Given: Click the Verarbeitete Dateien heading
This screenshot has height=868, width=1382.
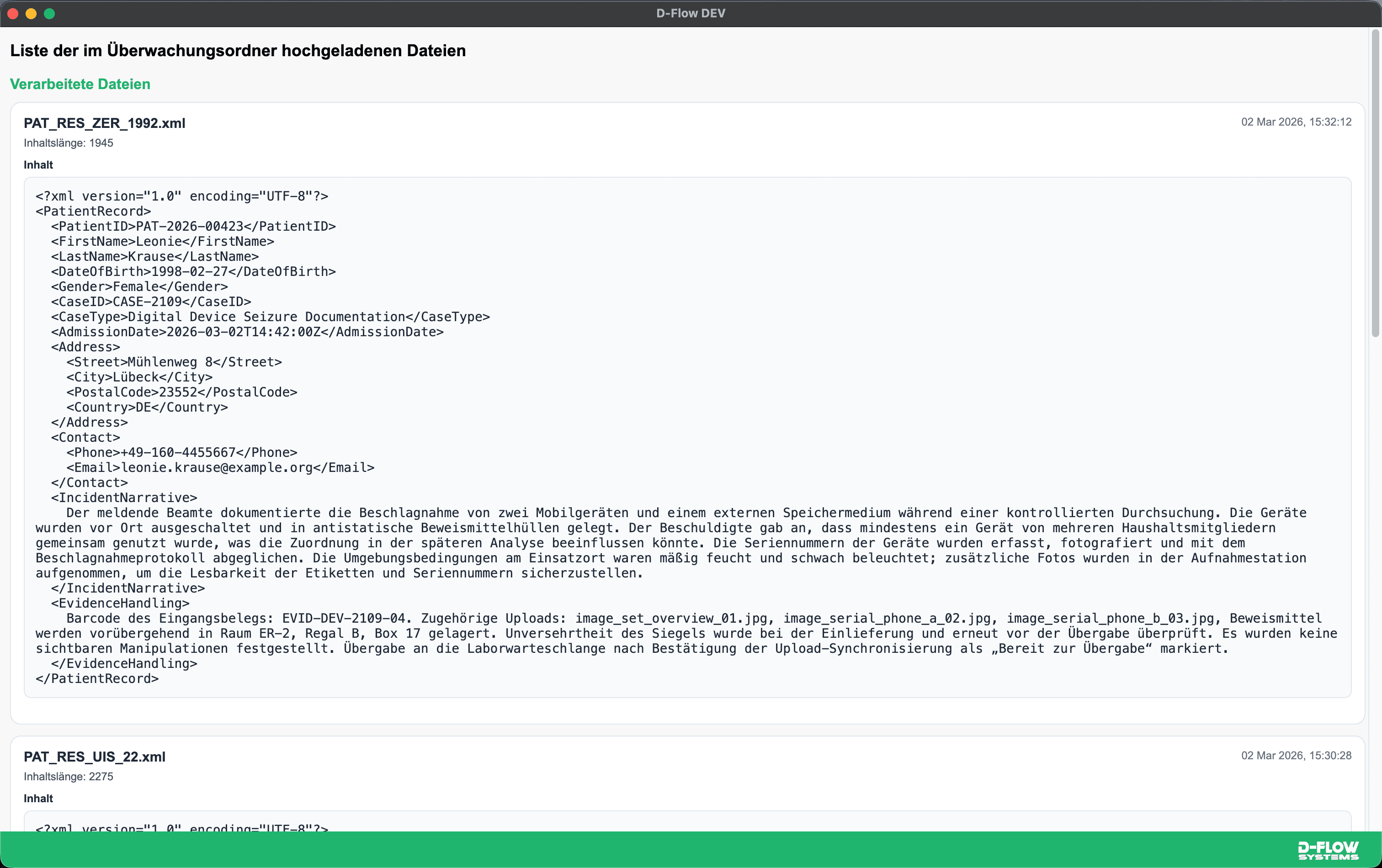Looking at the screenshot, I should pos(80,84).
